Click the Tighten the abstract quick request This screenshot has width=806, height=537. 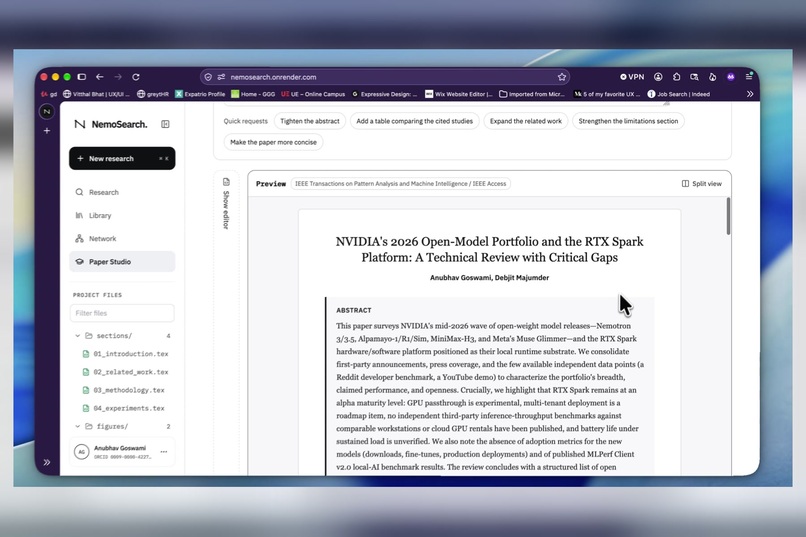310,121
